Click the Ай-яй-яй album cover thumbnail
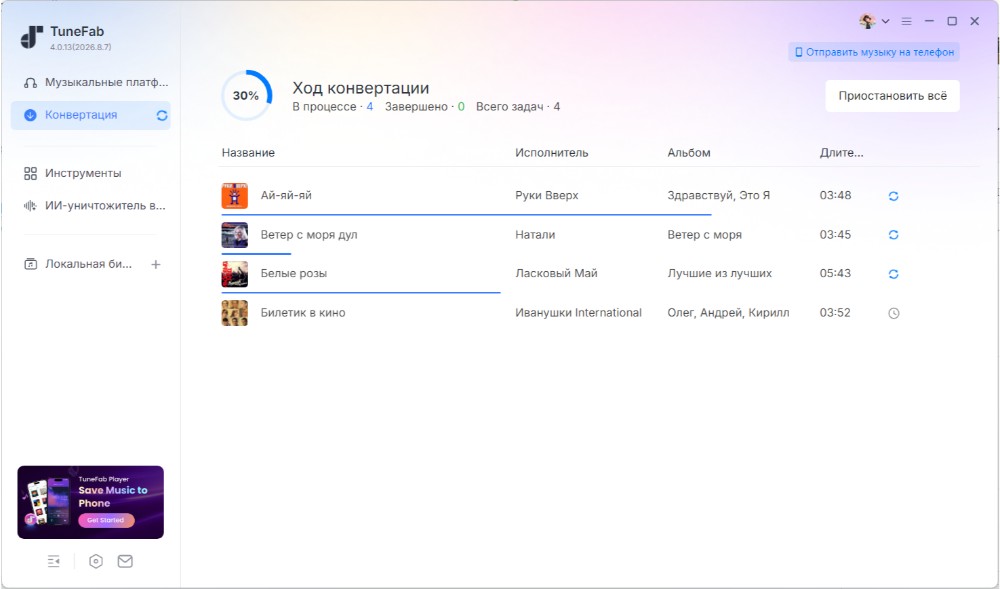 coord(235,196)
